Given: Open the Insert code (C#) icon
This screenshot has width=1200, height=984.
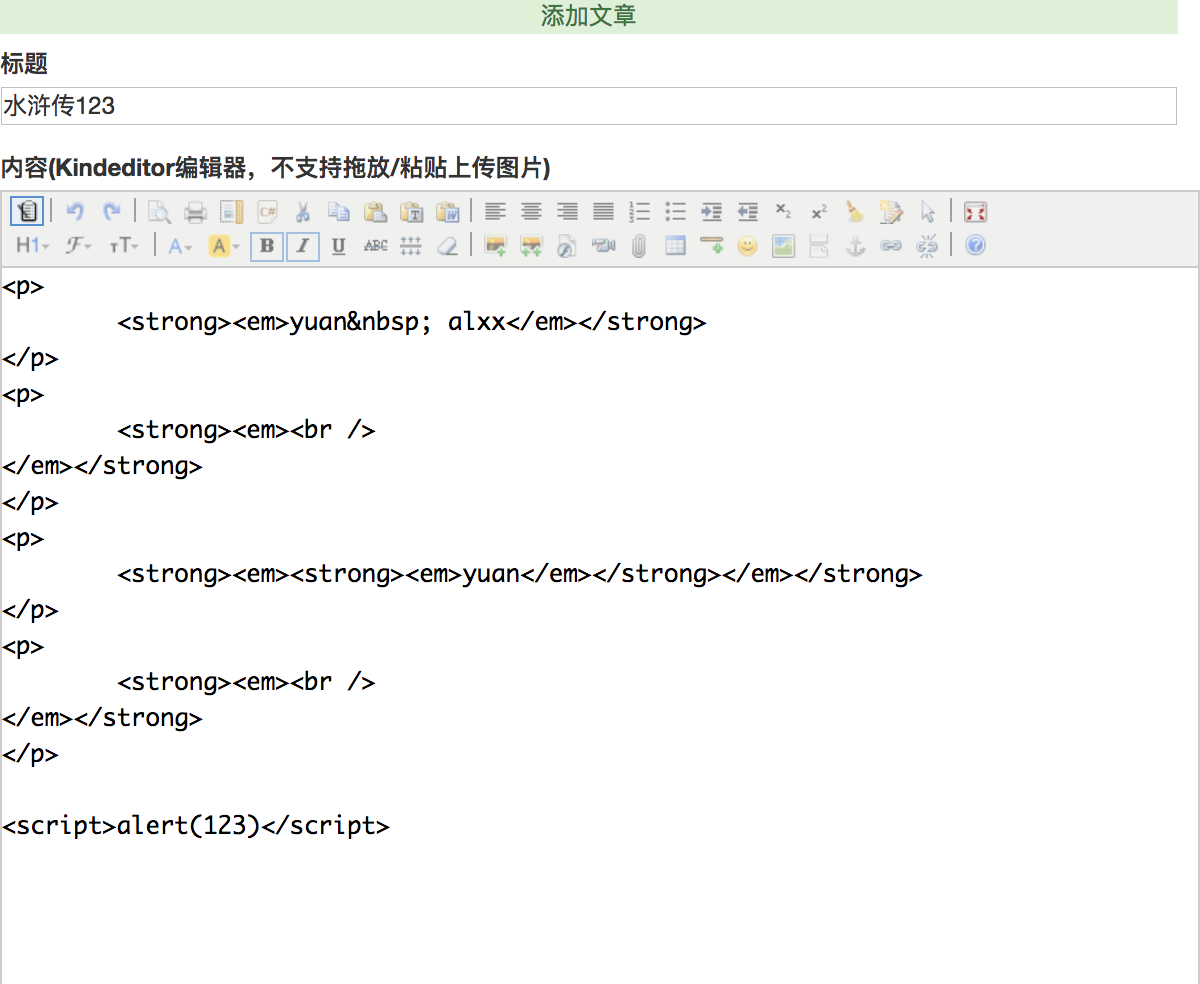Looking at the screenshot, I should coord(267,211).
